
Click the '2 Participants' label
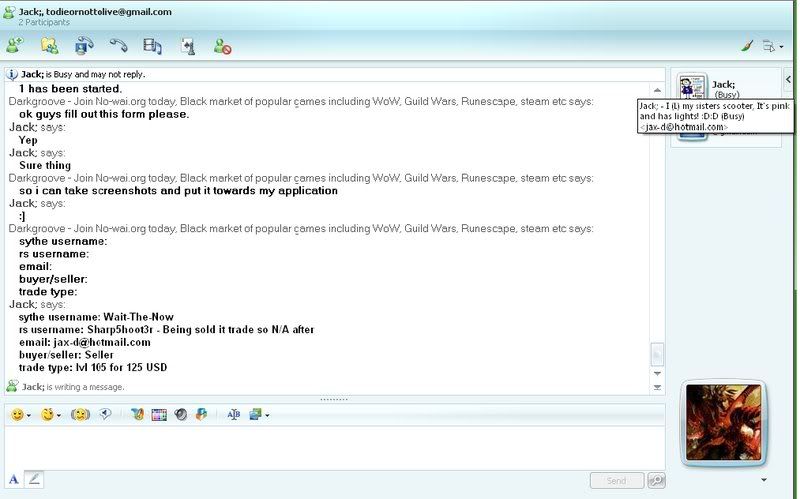(x=44, y=22)
